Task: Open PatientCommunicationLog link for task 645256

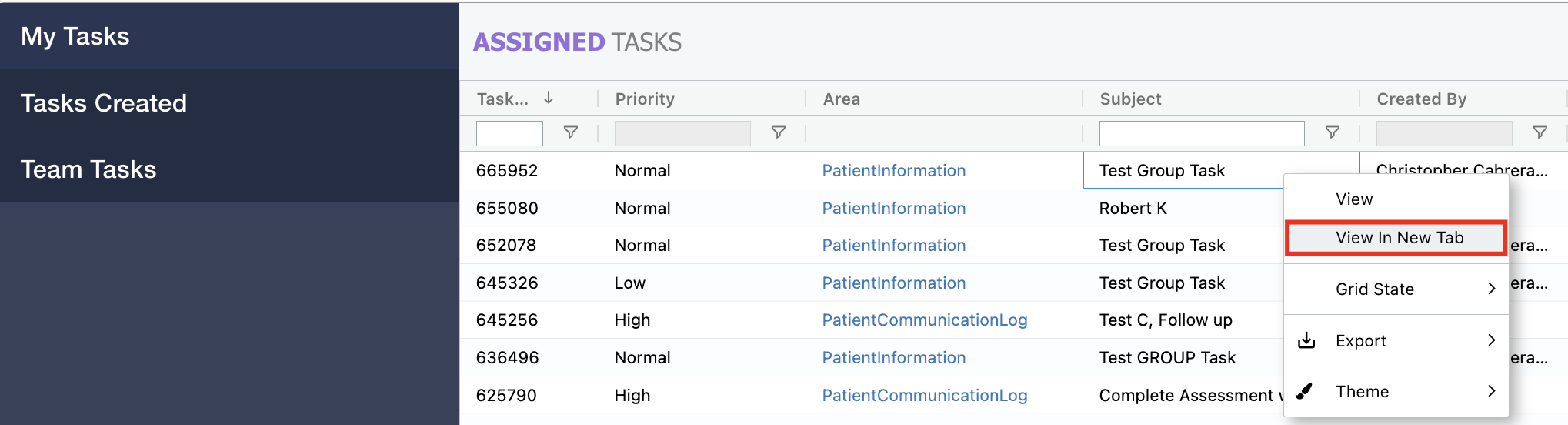Action: pos(924,320)
